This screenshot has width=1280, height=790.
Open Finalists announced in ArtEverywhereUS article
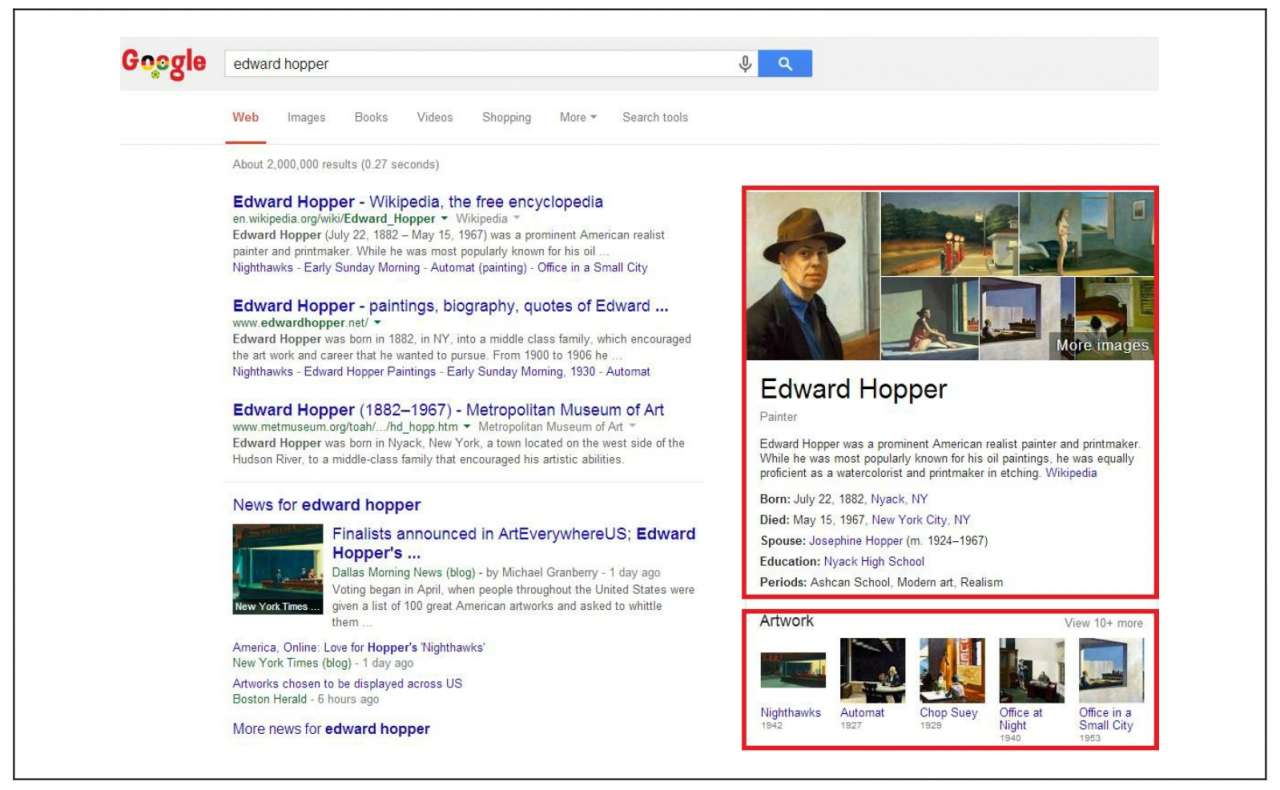[514, 543]
